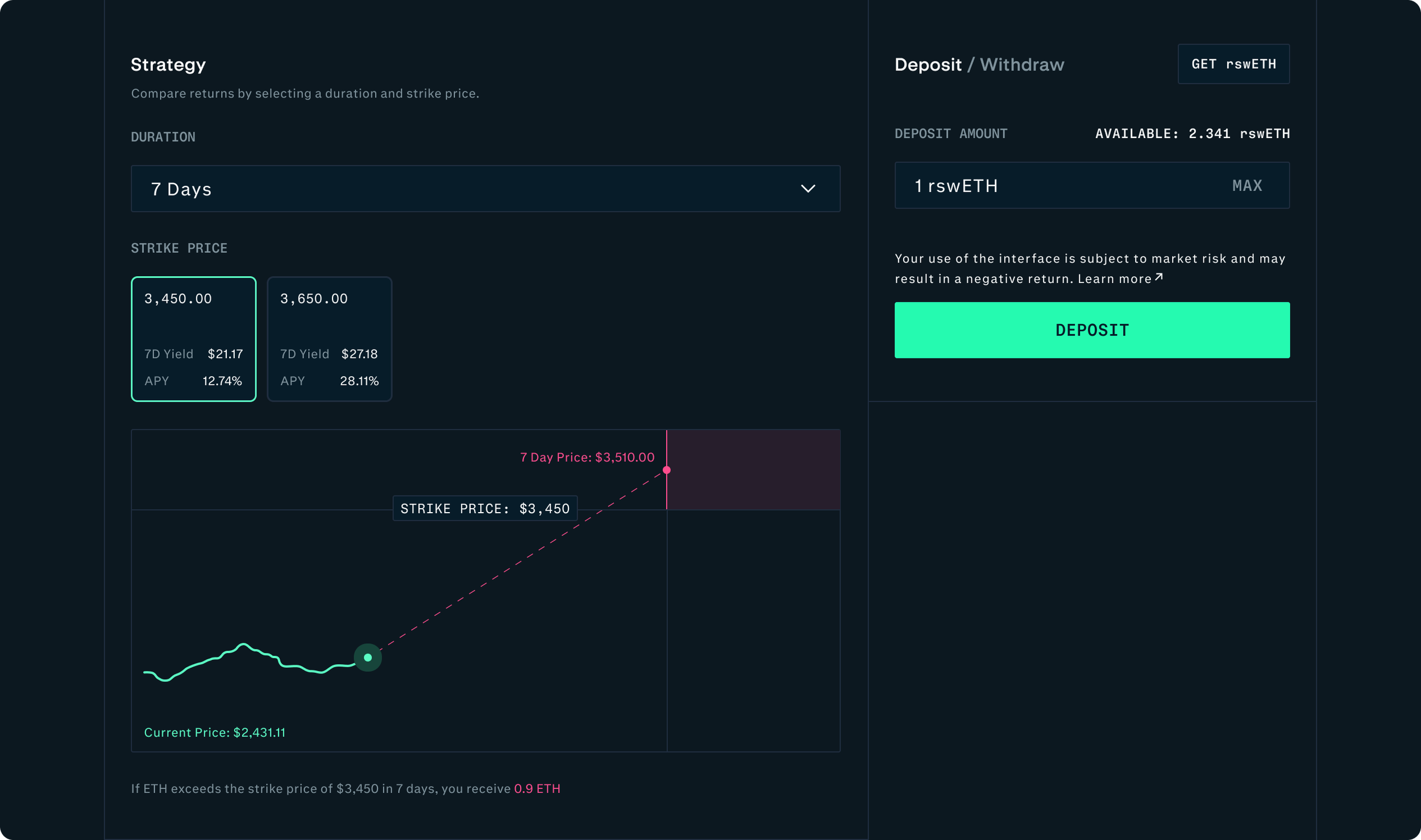This screenshot has width=1421, height=840.
Task: Select the 7 Day Price point on the chart
Action: click(667, 470)
